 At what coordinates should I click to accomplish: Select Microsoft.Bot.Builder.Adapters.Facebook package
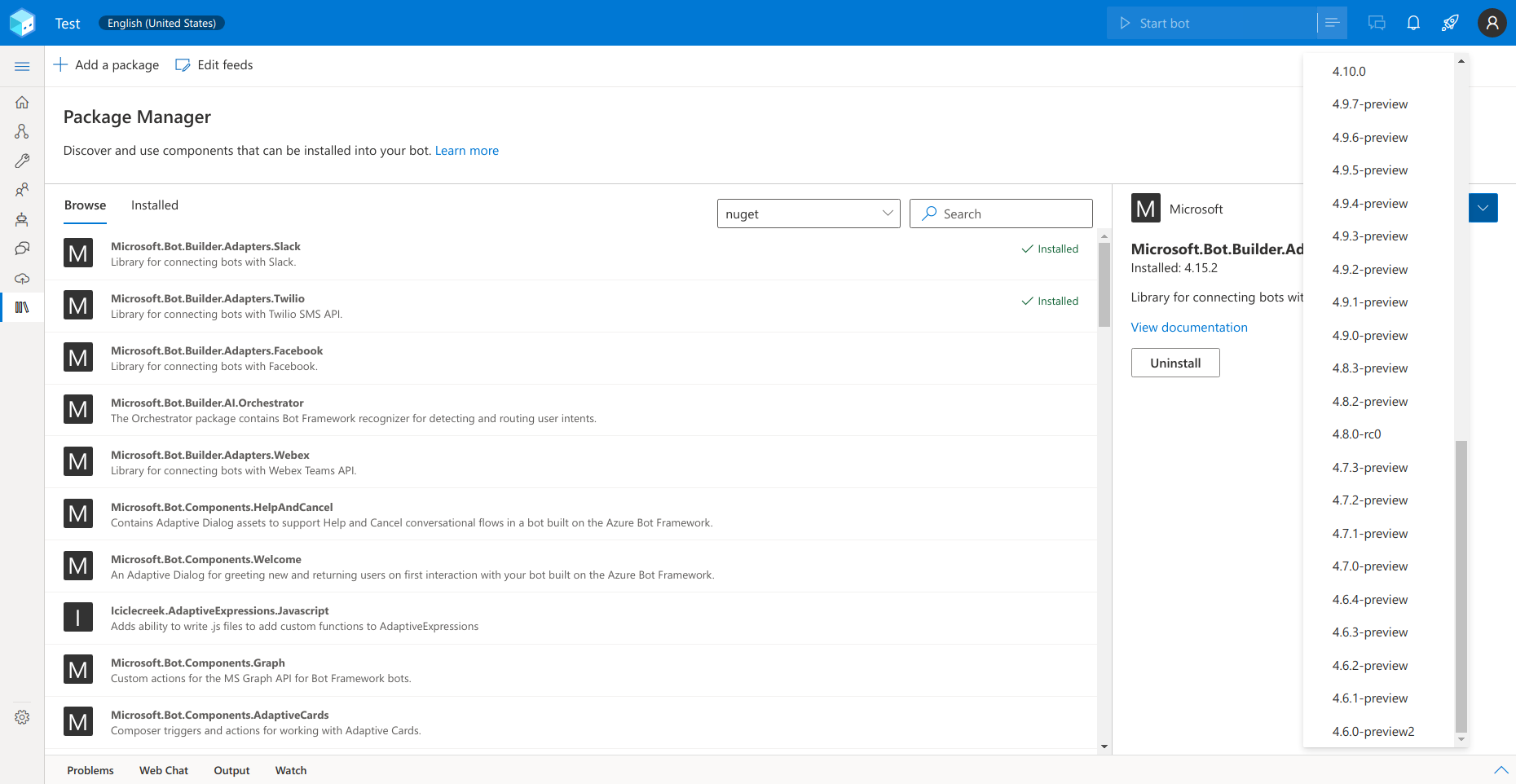coord(571,359)
